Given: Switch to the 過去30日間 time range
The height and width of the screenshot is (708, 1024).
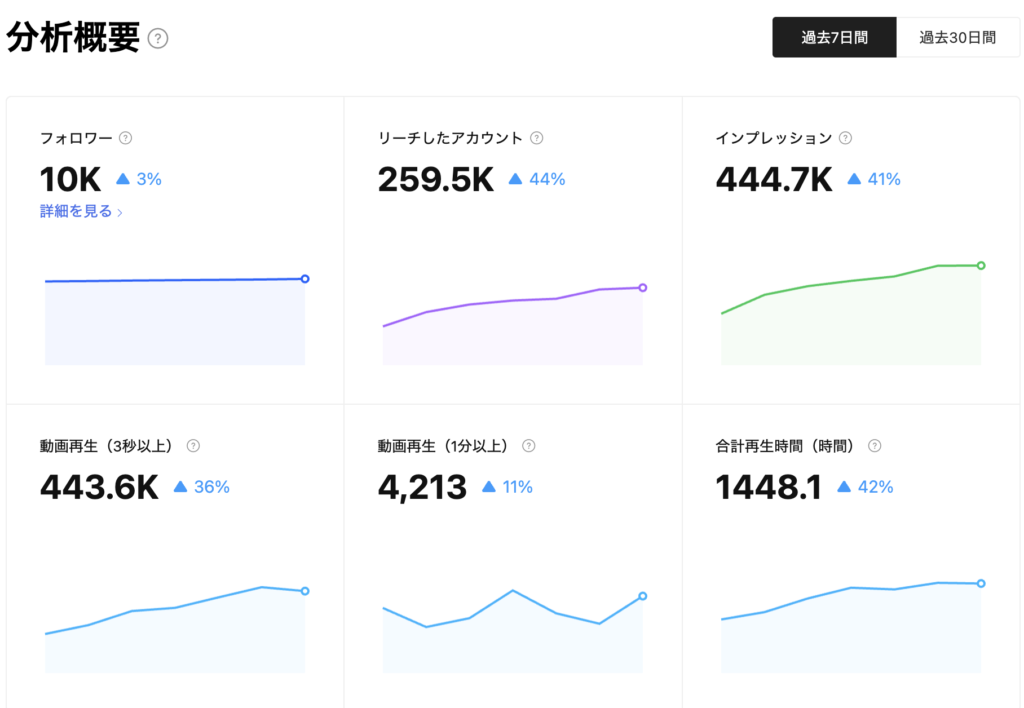Looking at the screenshot, I should point(957,38).
